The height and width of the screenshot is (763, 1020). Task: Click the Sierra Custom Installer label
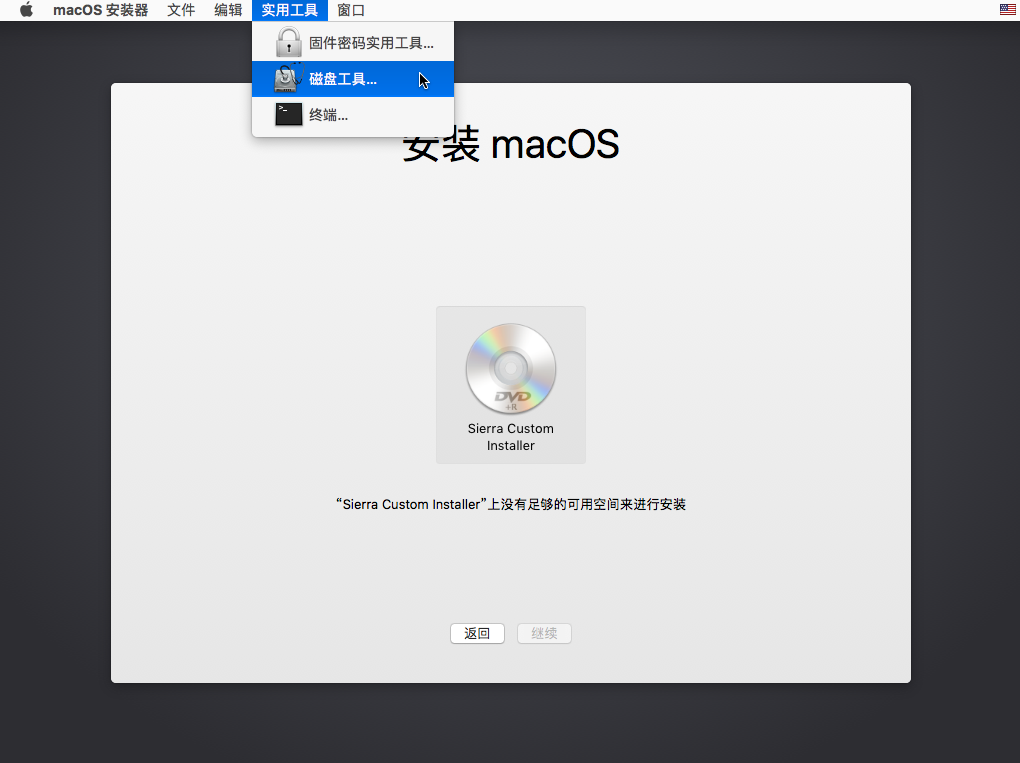(x=511, y=437)
